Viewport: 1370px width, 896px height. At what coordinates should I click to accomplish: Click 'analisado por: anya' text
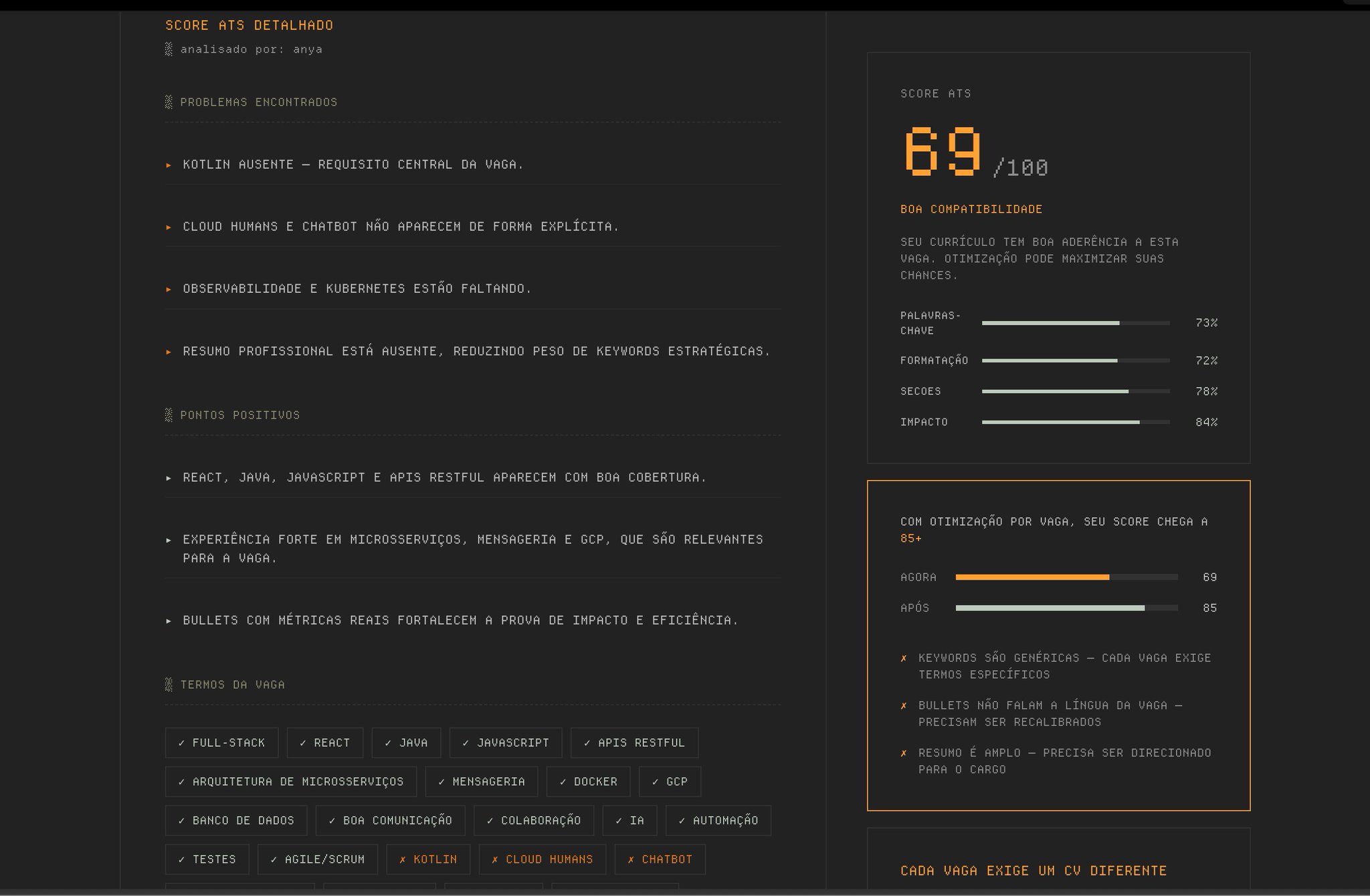point(251,49)
